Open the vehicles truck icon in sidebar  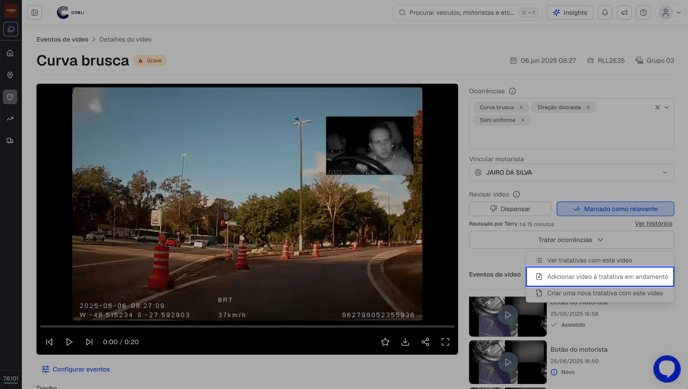click(x=10, y=141)
